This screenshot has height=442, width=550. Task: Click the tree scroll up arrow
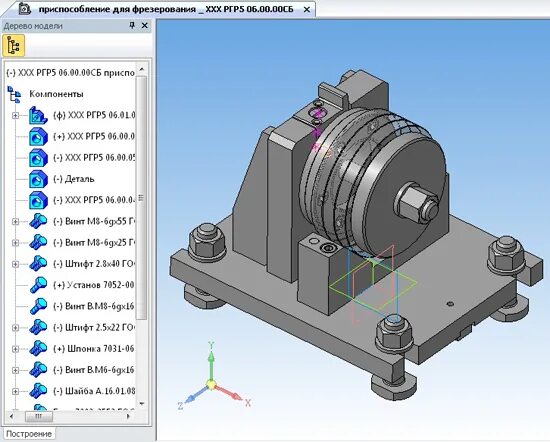coord(142,69)
